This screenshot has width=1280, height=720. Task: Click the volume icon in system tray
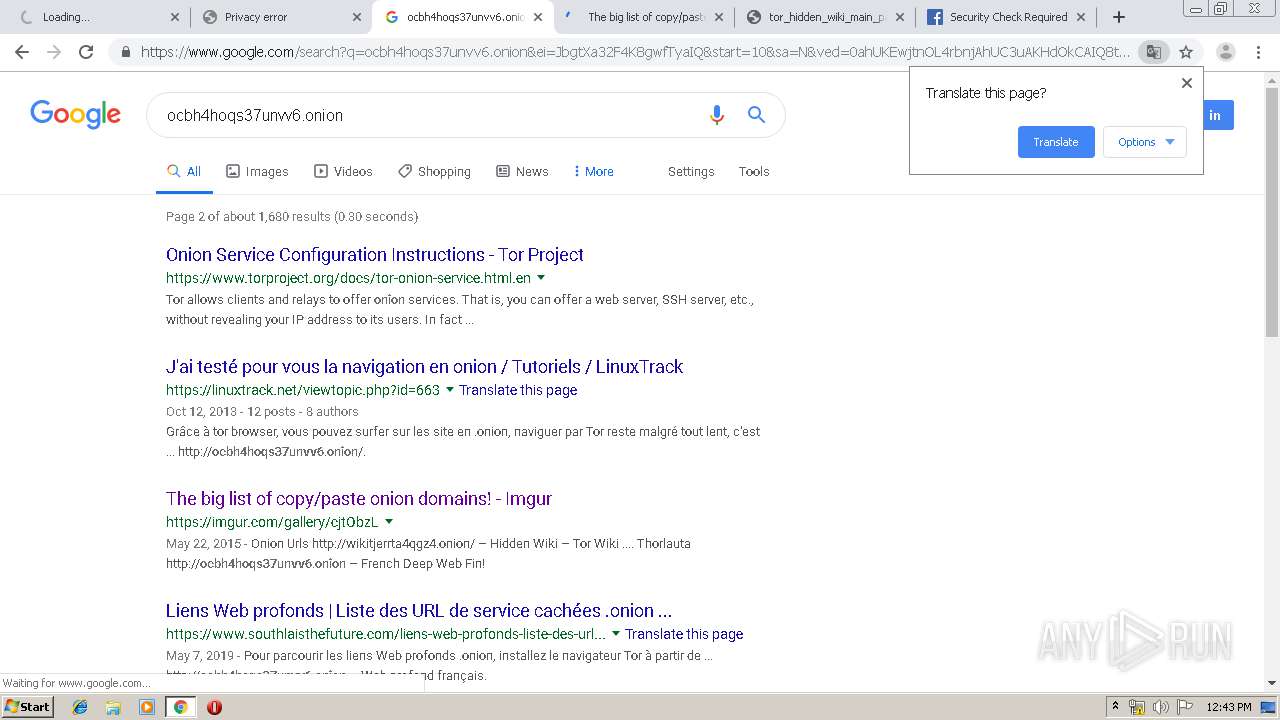[x=1161, y=707]
